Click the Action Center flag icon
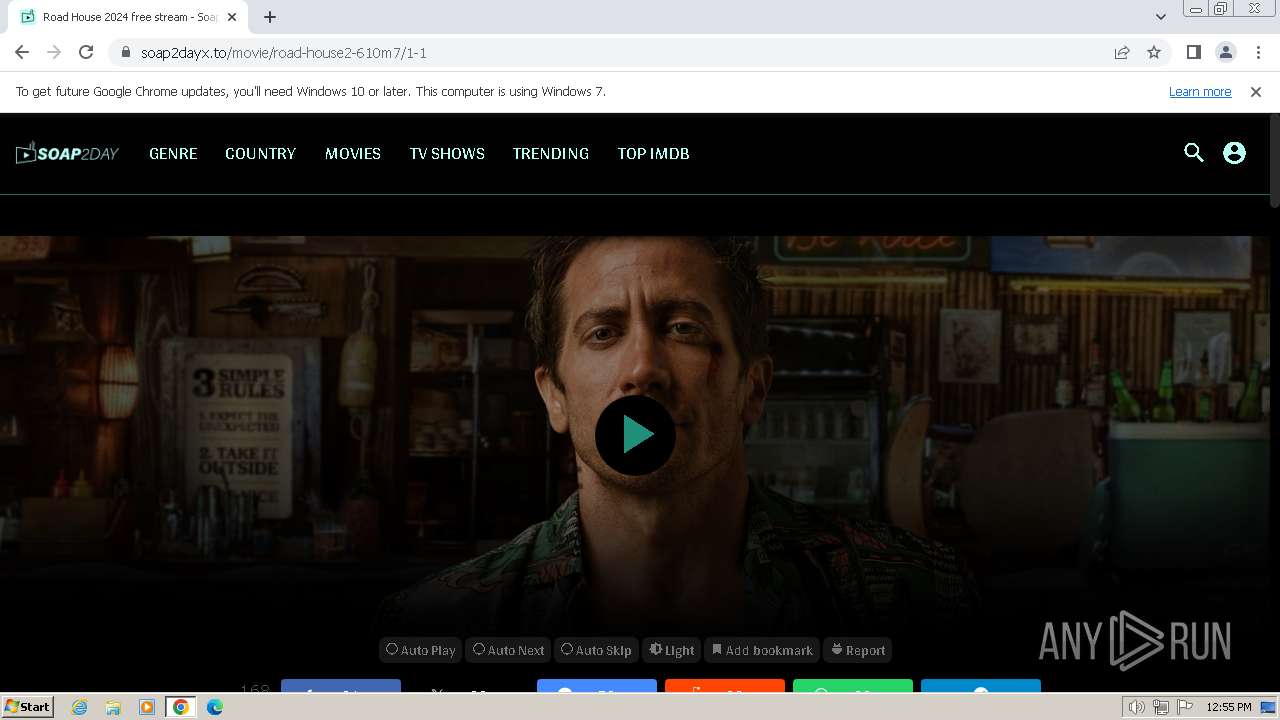 tap(1185, 707)
